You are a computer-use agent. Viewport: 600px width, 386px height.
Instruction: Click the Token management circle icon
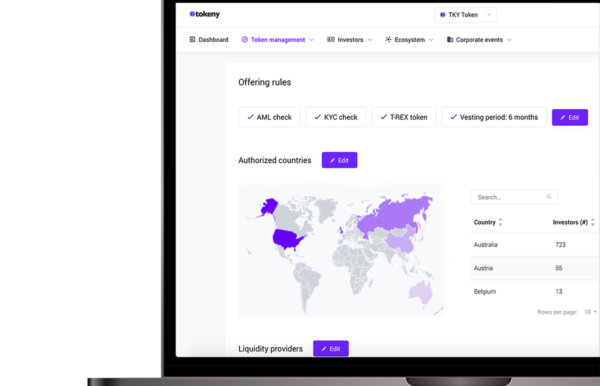point(245,39)
